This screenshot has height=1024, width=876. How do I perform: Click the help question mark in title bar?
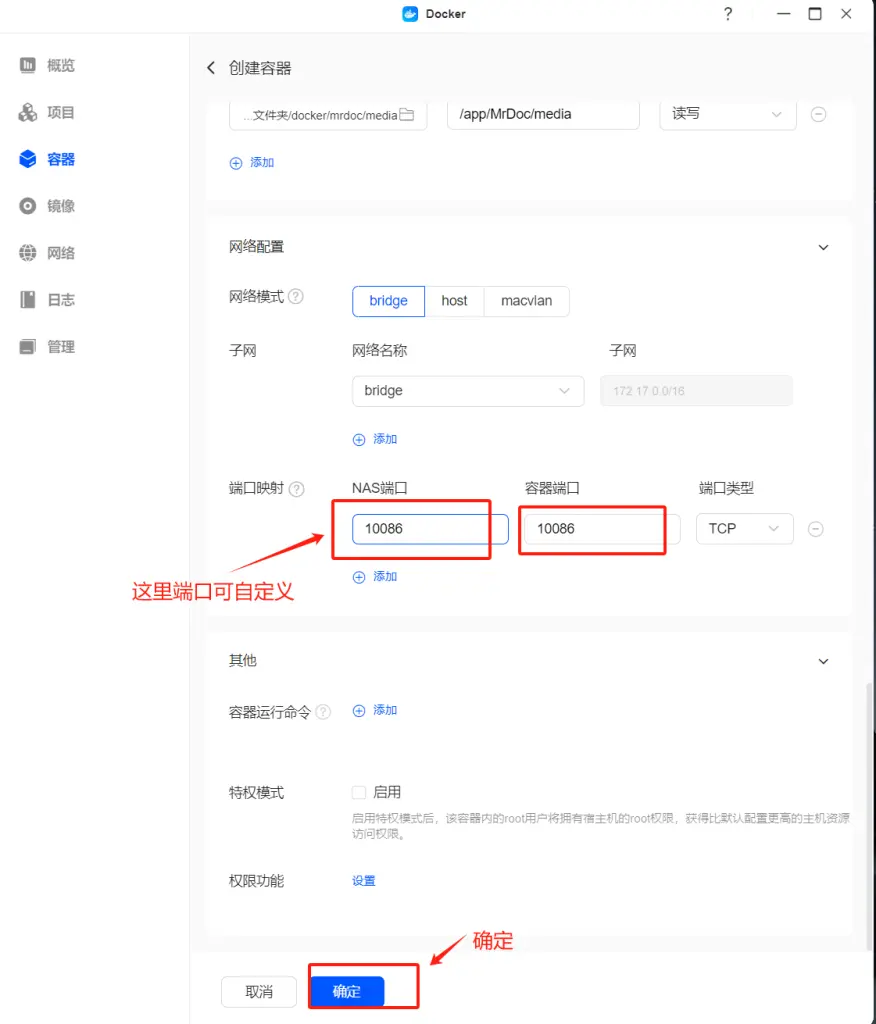pyautogui.click(x=728, y=14)
